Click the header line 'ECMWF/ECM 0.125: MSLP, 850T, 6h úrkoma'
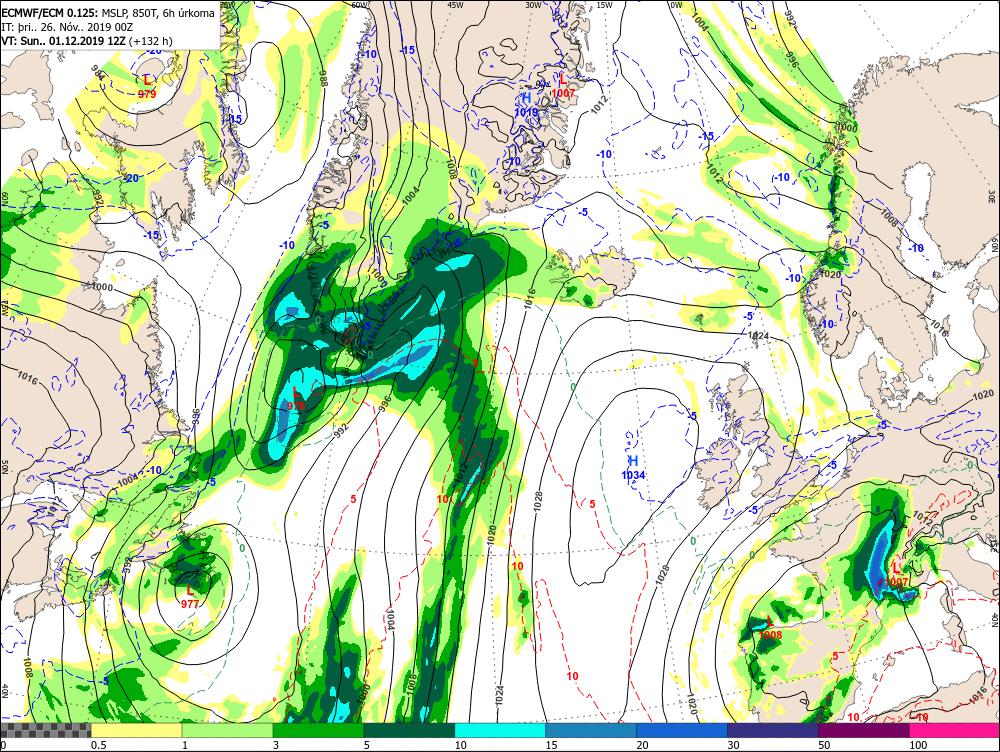This screenshot has height=752, width=1000. pyautogui.click(x=108, y=13)
